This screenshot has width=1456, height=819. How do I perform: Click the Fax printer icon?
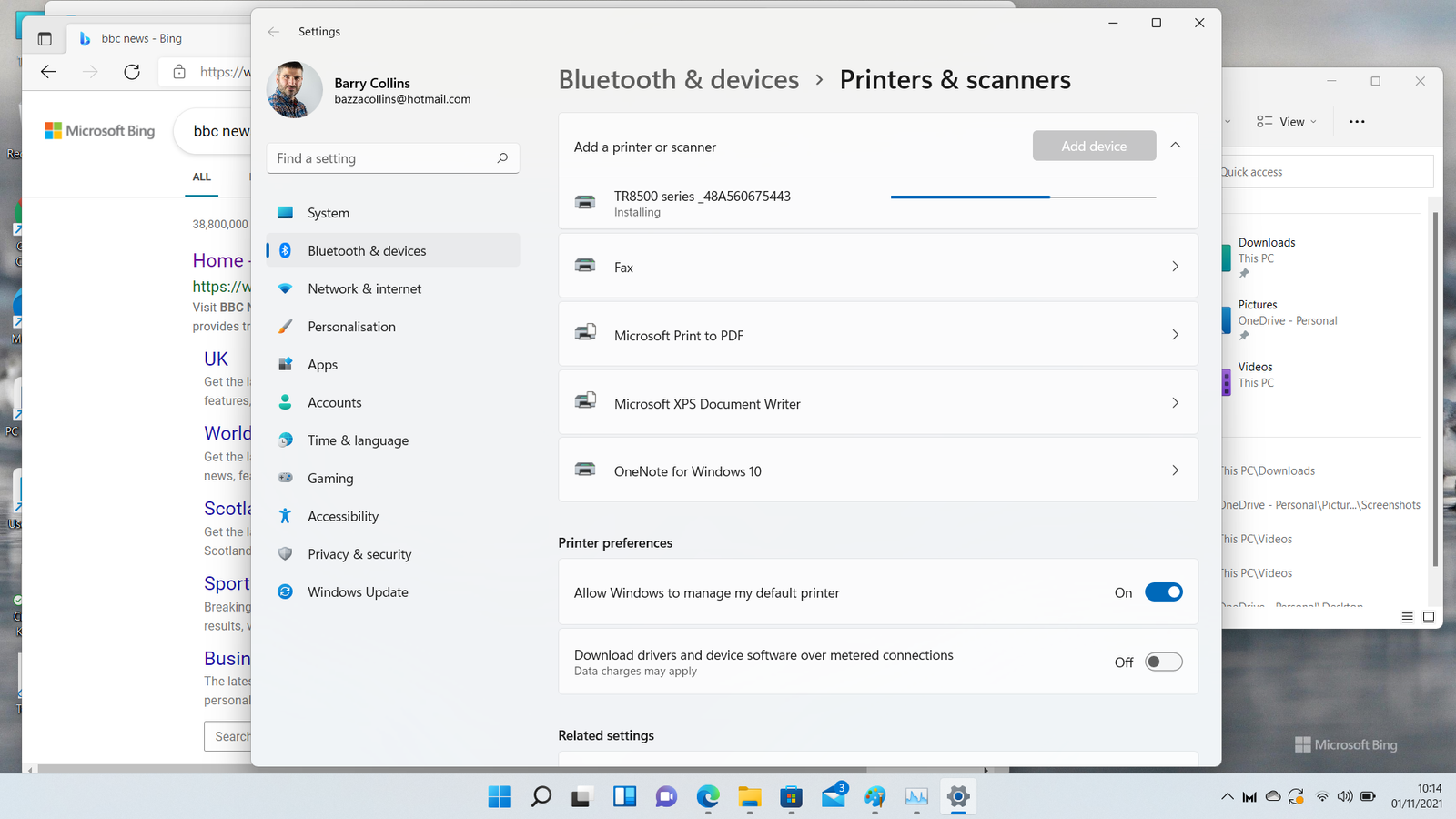585,266
